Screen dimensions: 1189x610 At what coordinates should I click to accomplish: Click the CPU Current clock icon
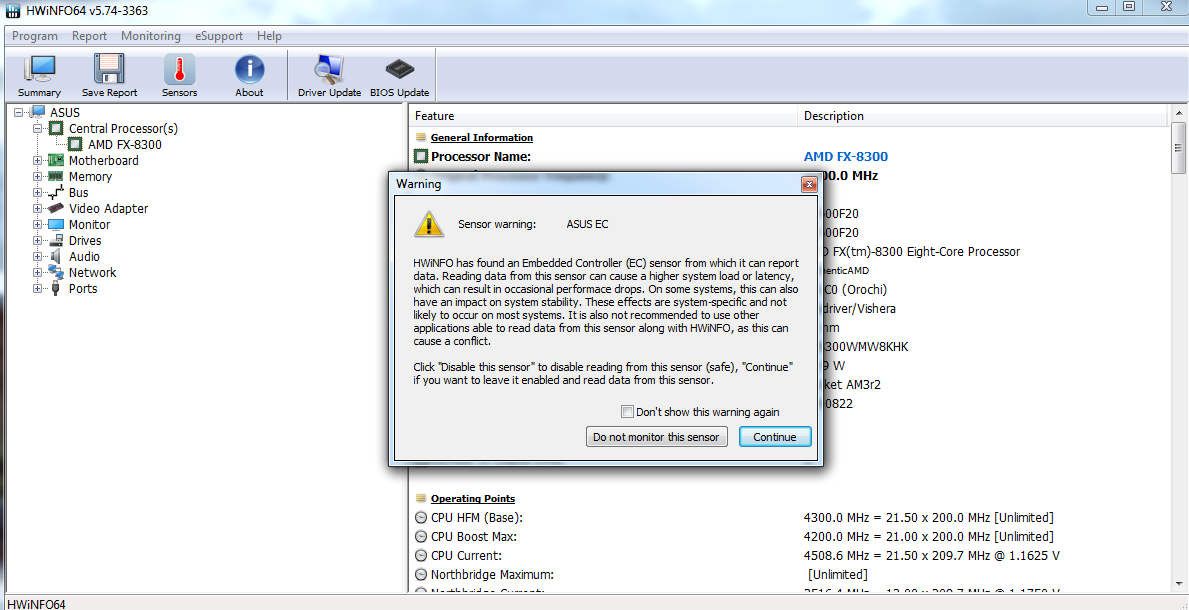pyautogui.click(x=422, y=555)
